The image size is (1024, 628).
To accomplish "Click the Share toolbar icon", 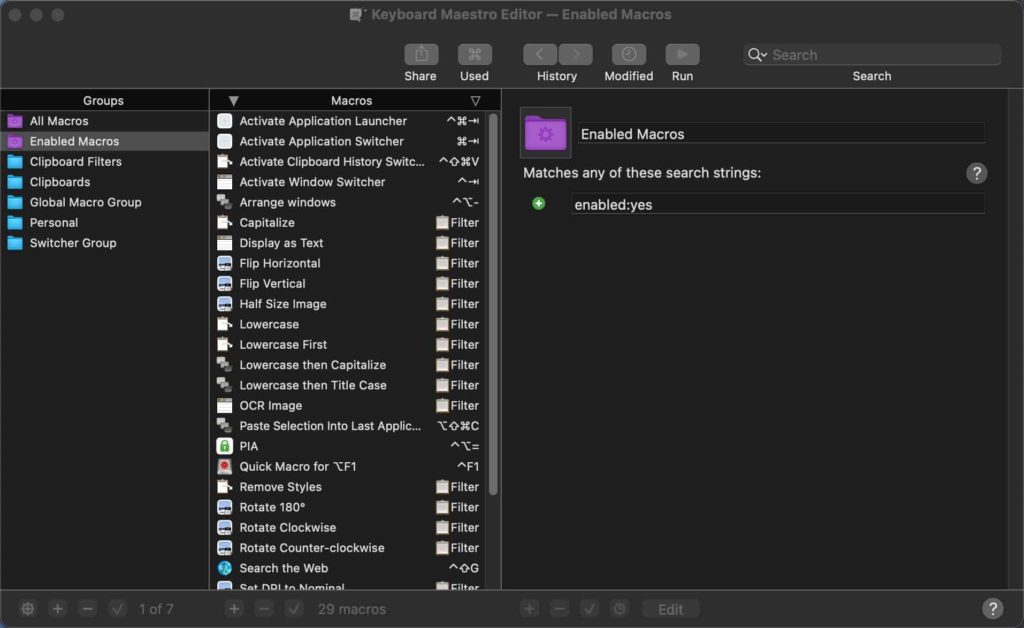I will pos(421,54).
